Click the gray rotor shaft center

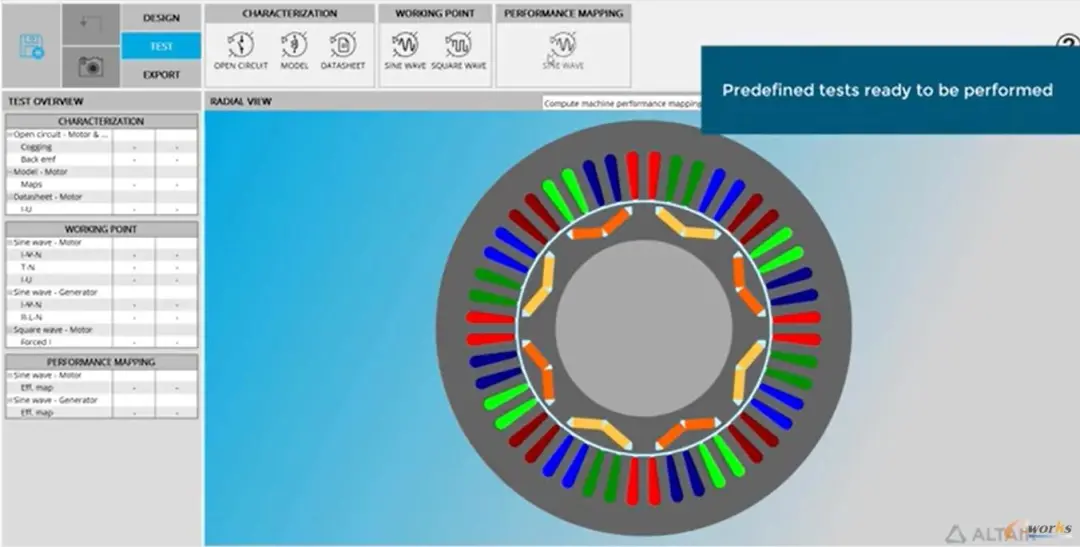click(x=644, y=328)
